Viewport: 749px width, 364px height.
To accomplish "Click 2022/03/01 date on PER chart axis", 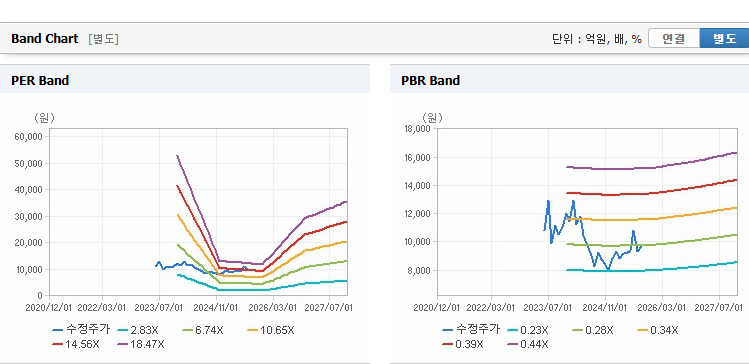I will (102, 307).
